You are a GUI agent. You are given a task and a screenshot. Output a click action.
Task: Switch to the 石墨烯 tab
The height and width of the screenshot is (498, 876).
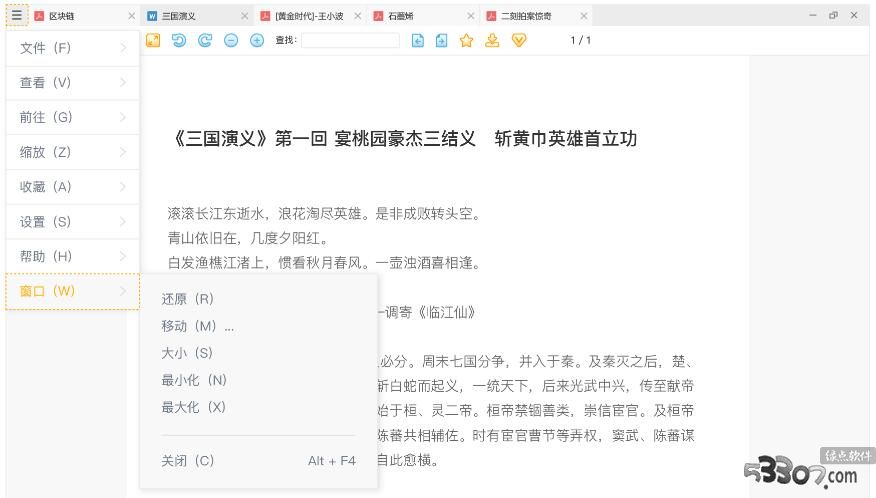click(423, 16)
